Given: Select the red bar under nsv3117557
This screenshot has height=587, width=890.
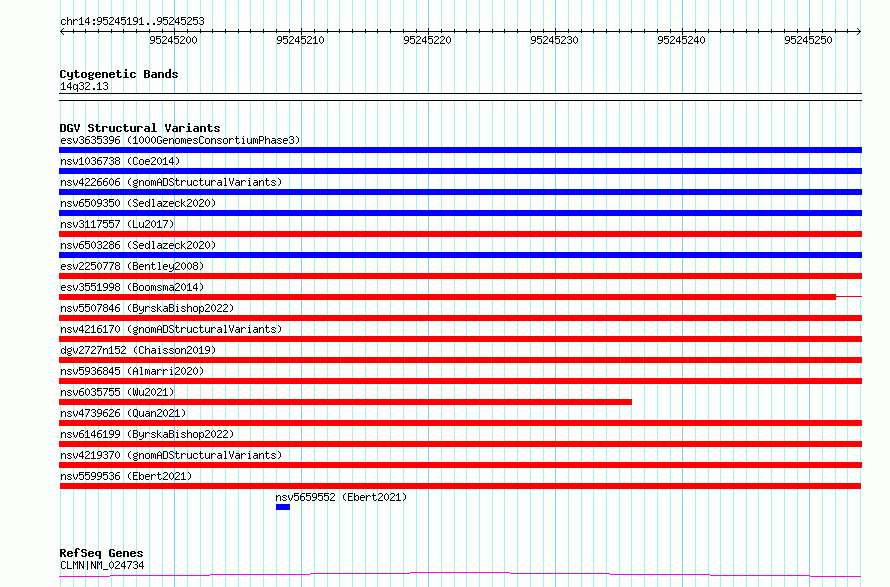Looking at the screenshot, I should pos(460,234).
